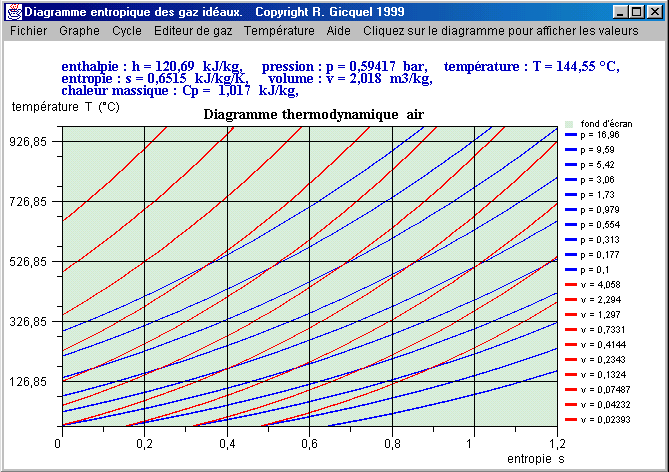Screen dimensions: 669x472
Task: Open the Température menu
Action: (x=279, y=31)
